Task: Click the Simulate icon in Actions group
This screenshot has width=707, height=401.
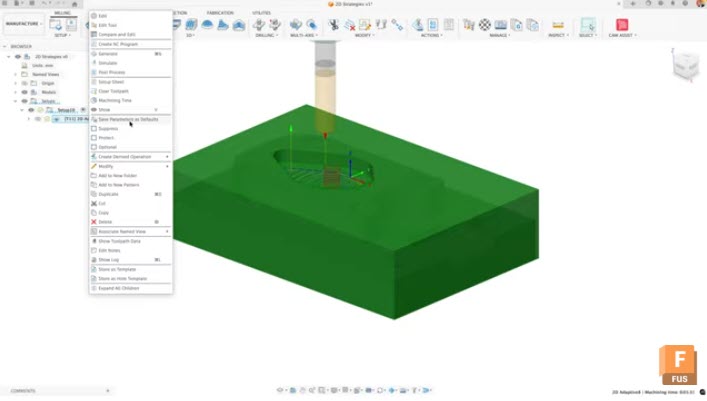Action: click(418, 24)
